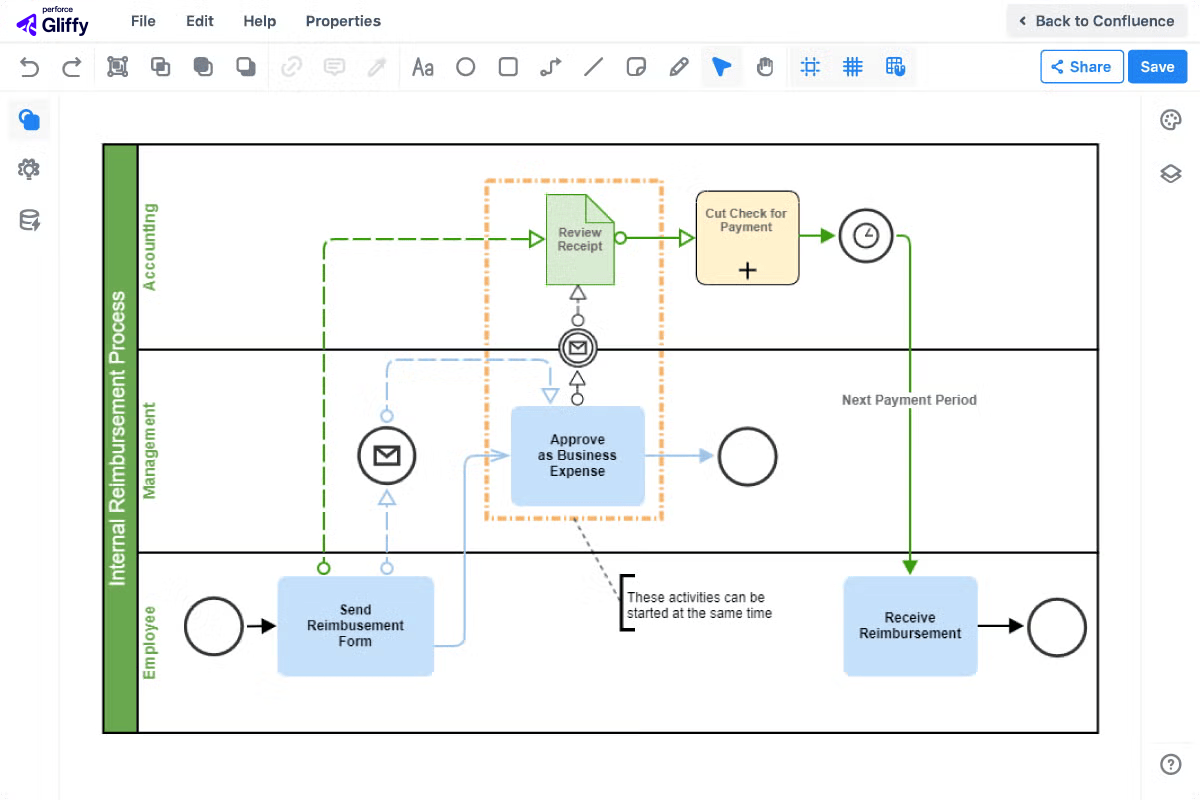The height and width of the screenshot is (800, 1200).
Task: Select the Sticky note tool
Action: pyautogui.click(x=635, y=67)
